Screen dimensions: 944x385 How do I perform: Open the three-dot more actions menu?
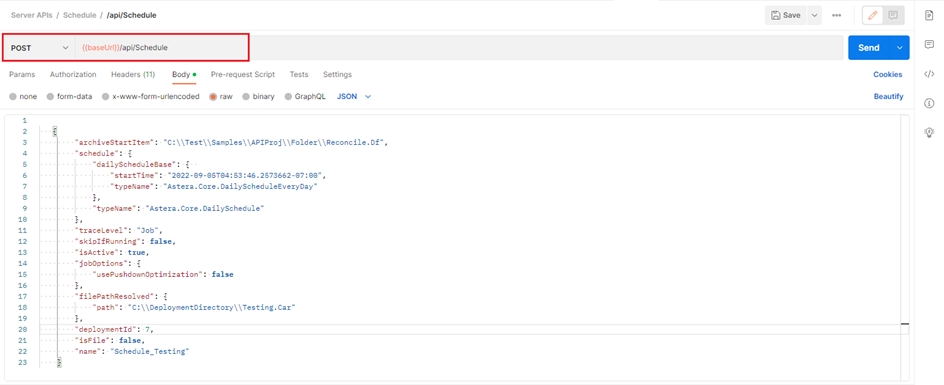point(836,16)
